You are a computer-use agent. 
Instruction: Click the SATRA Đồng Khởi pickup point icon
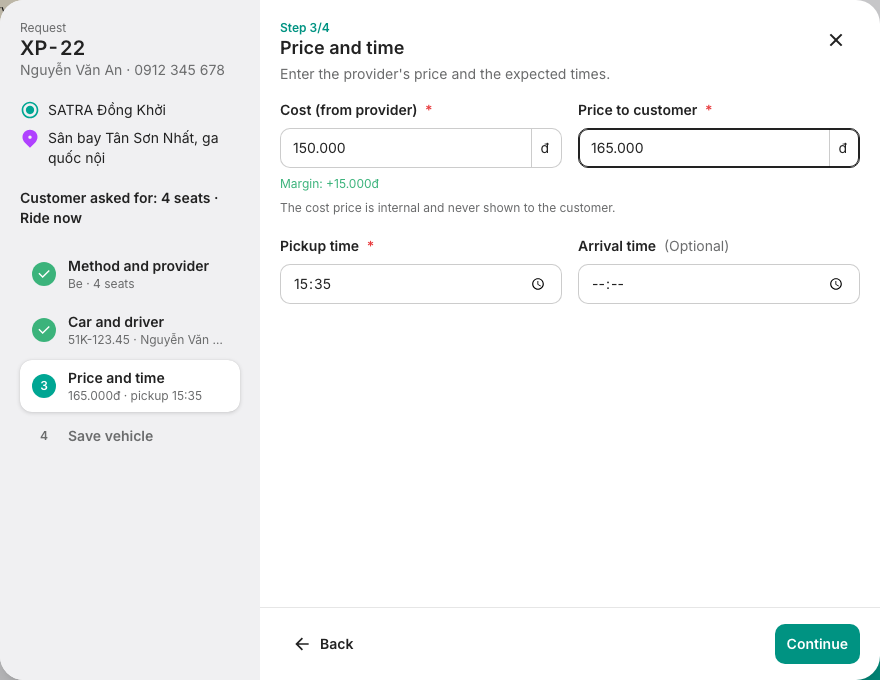pyautogui.click(x=30, y=110)
